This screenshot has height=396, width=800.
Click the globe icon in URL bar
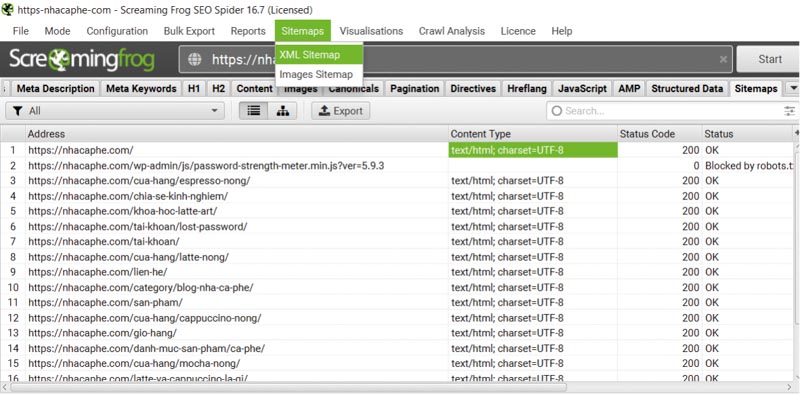(x=194, y=60)
